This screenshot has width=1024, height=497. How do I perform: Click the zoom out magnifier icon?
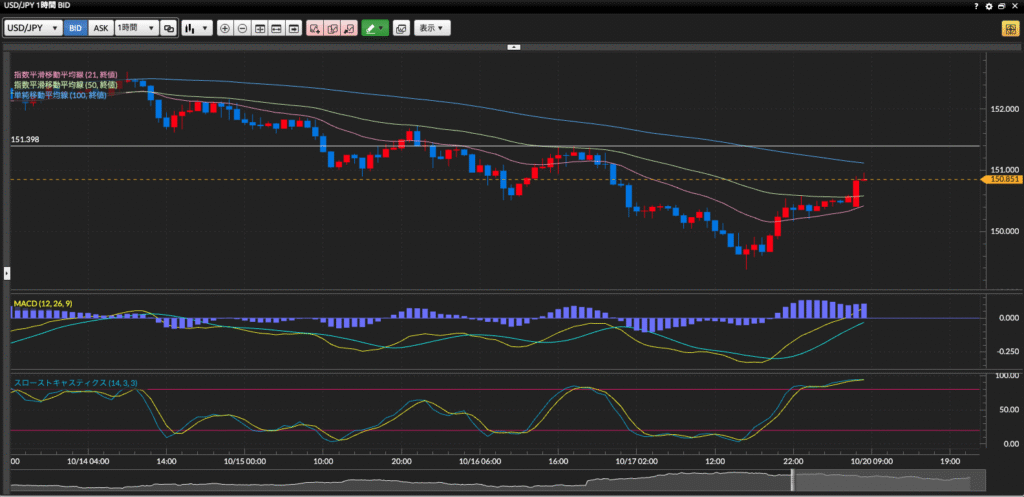click(x=242, y=28)
